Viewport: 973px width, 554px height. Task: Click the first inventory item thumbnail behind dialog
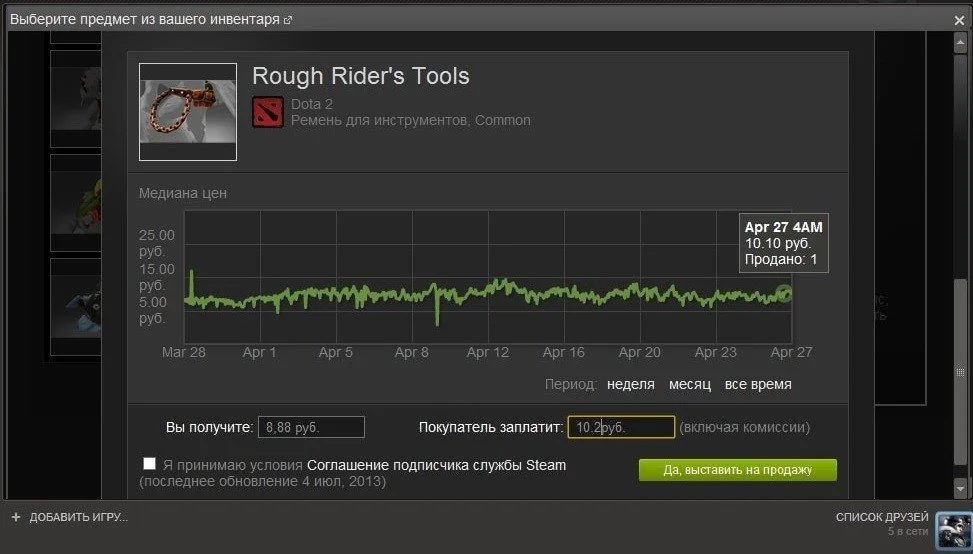76,98
